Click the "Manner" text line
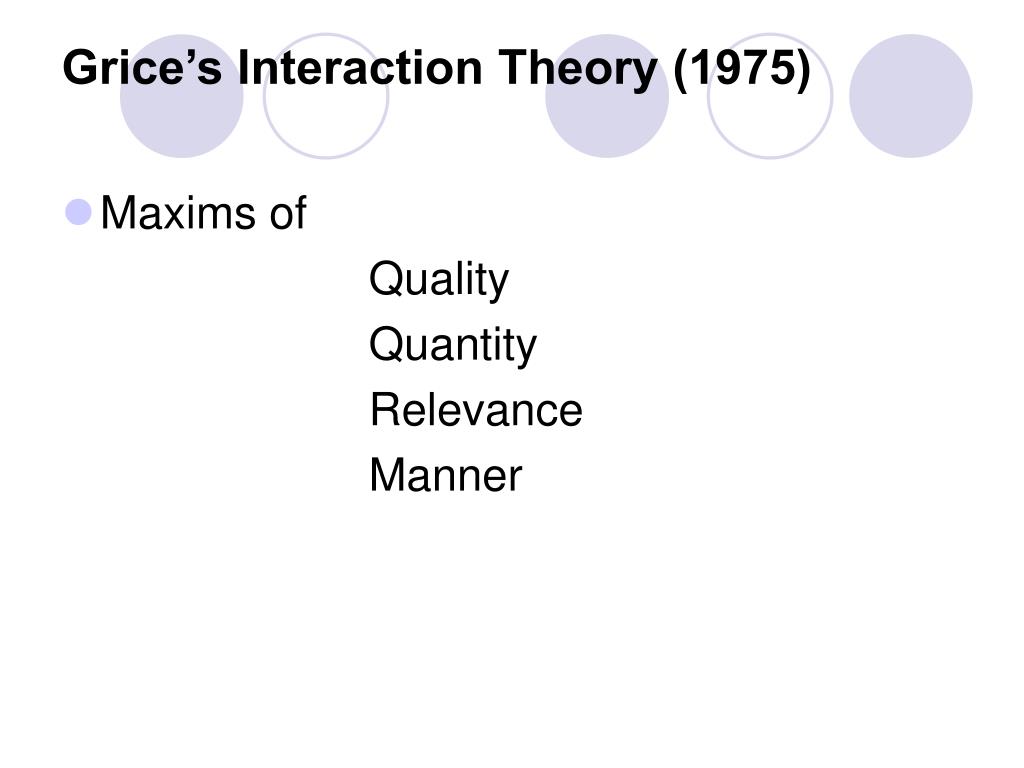 445,475
